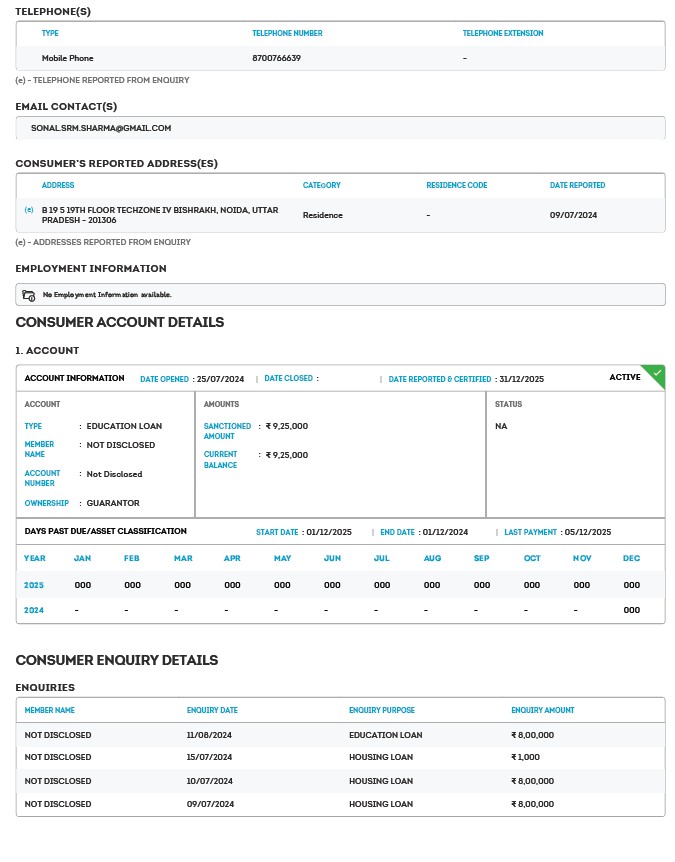Image resolution: width=675 pixels, height=862 pixels.
Task: Click the Residence Code column header
Action: [x=457, y=185]
